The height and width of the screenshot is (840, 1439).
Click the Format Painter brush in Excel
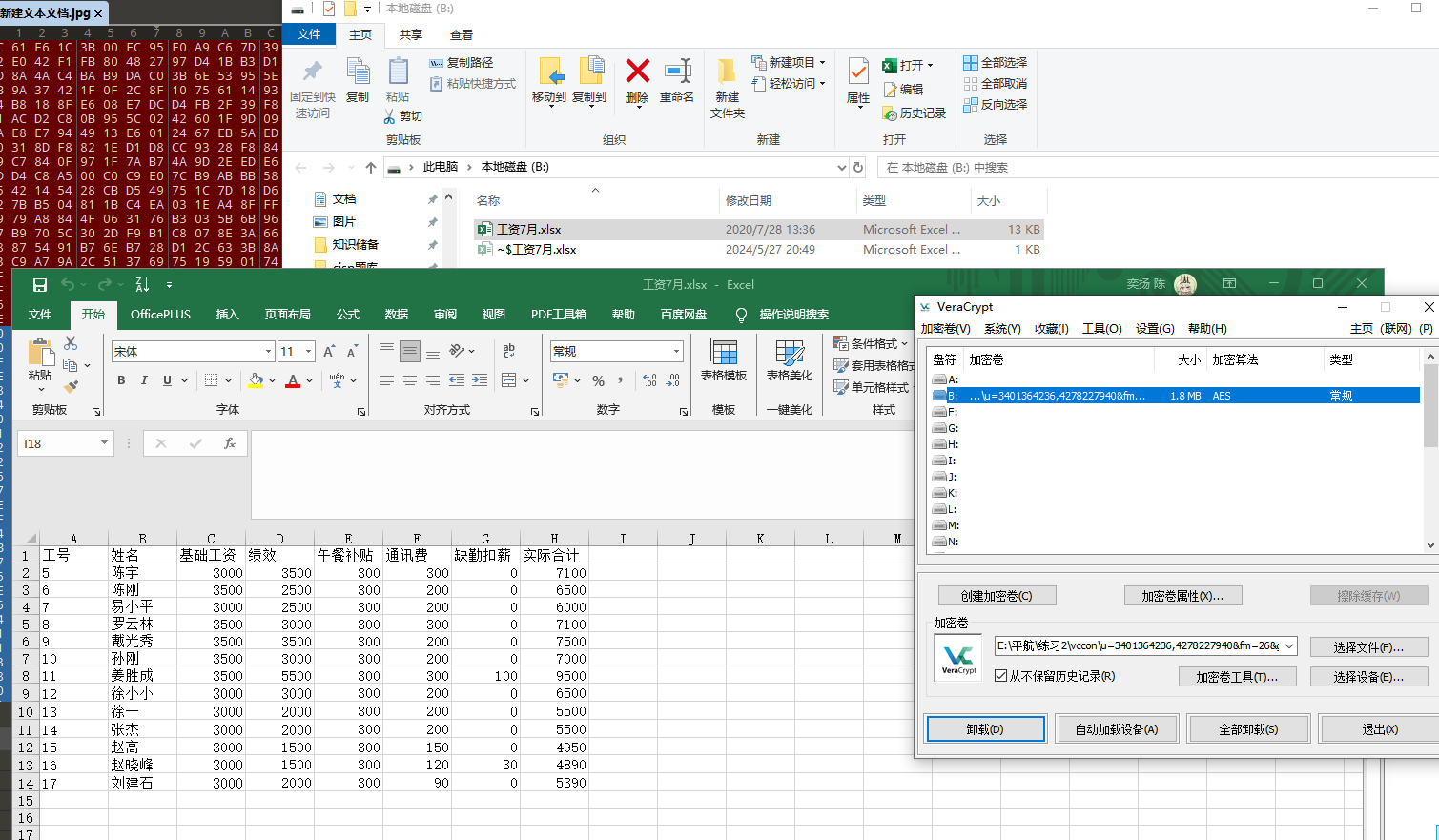(71, 386)
